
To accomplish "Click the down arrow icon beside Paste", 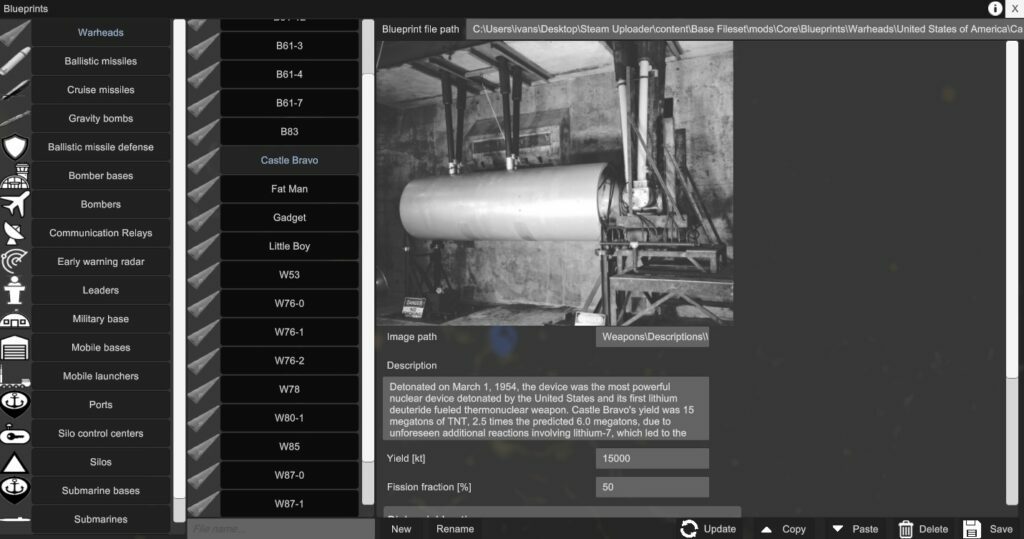I will [837, 529].
